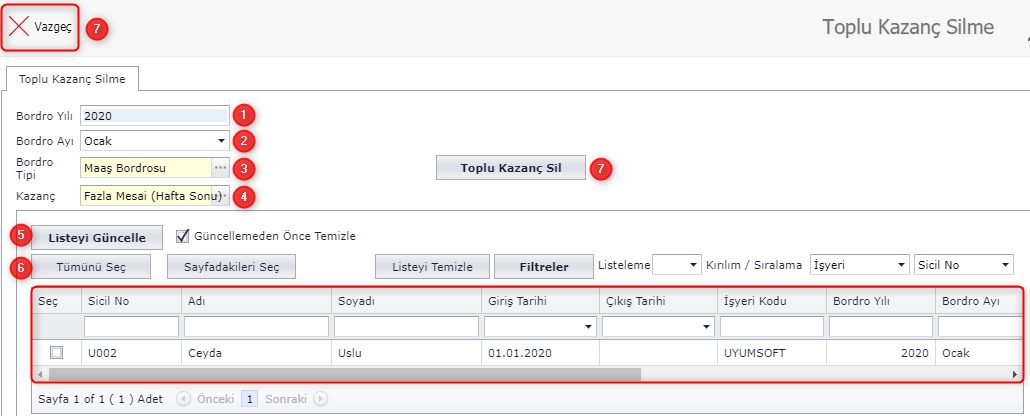Select the Toplu Kazanç Silme tab
This screenshot has width=1030, height=416.
72,79
